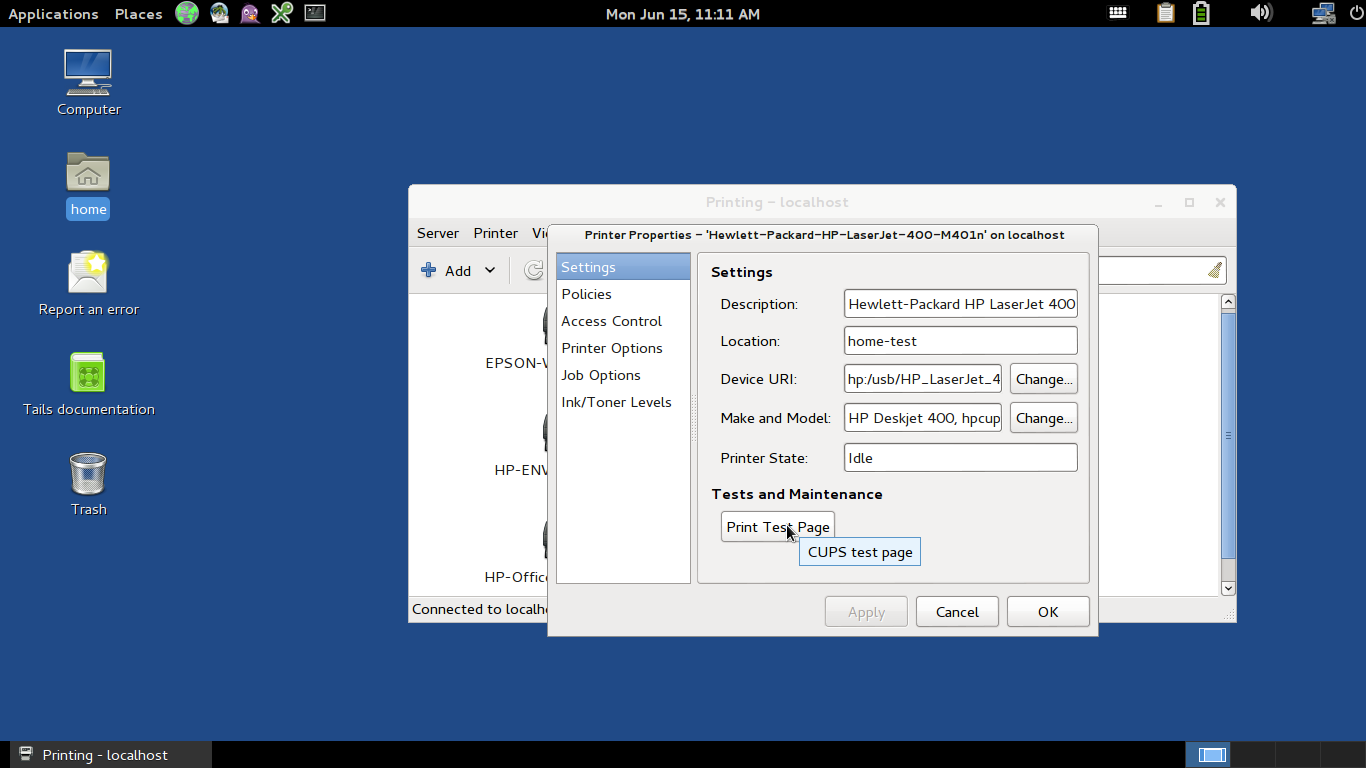
Task: Click the clock showing Mon Jun 15, 11:11 AM
Action: pos(683,14)
